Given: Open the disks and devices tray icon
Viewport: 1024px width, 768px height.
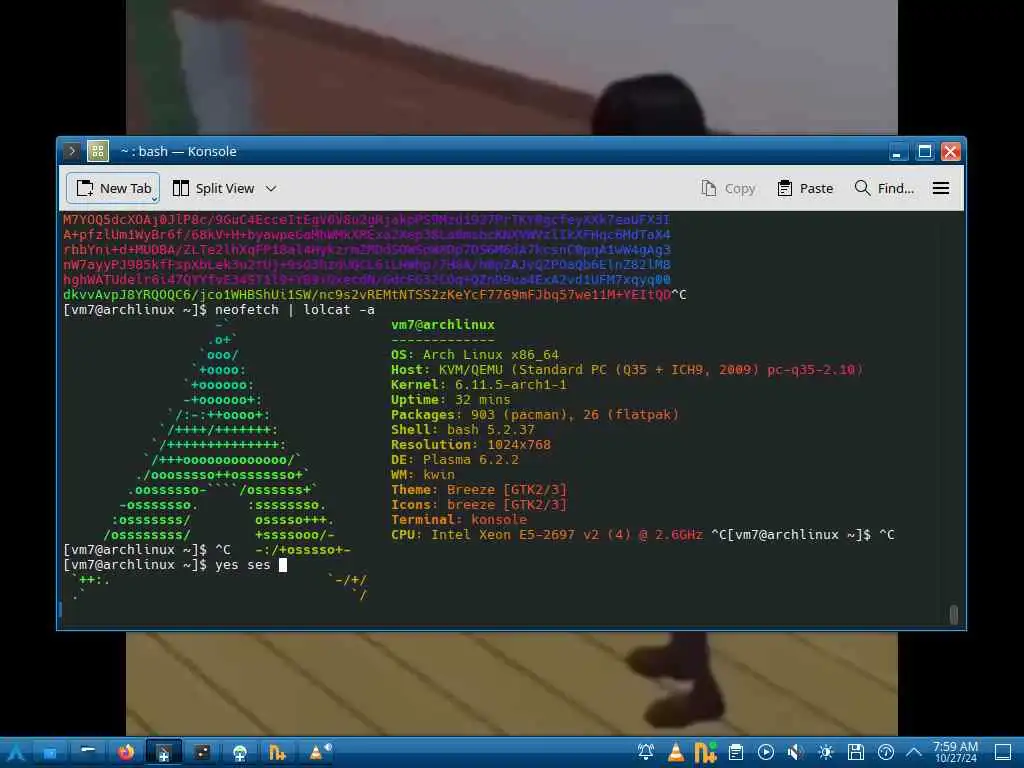Looking at the screenshot, I should point(856,752).
